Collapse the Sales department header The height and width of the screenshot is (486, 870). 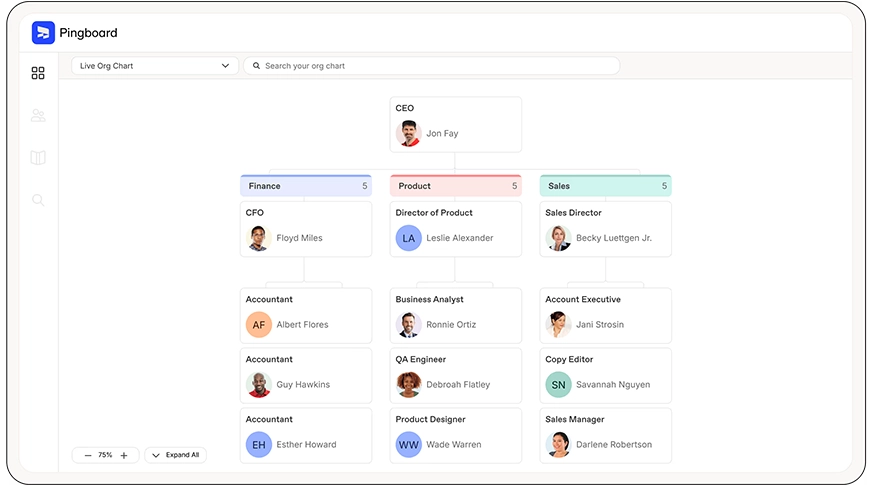pos(605,186)
